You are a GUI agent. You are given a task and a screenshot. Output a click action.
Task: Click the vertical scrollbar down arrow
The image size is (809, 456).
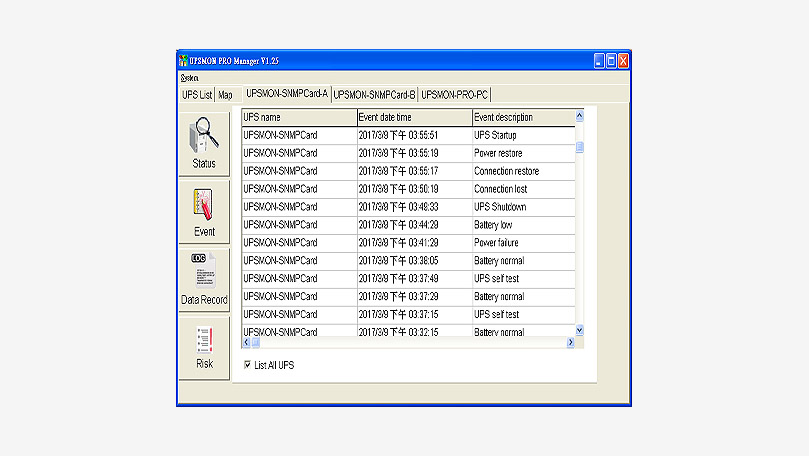(x=579, y=329)
